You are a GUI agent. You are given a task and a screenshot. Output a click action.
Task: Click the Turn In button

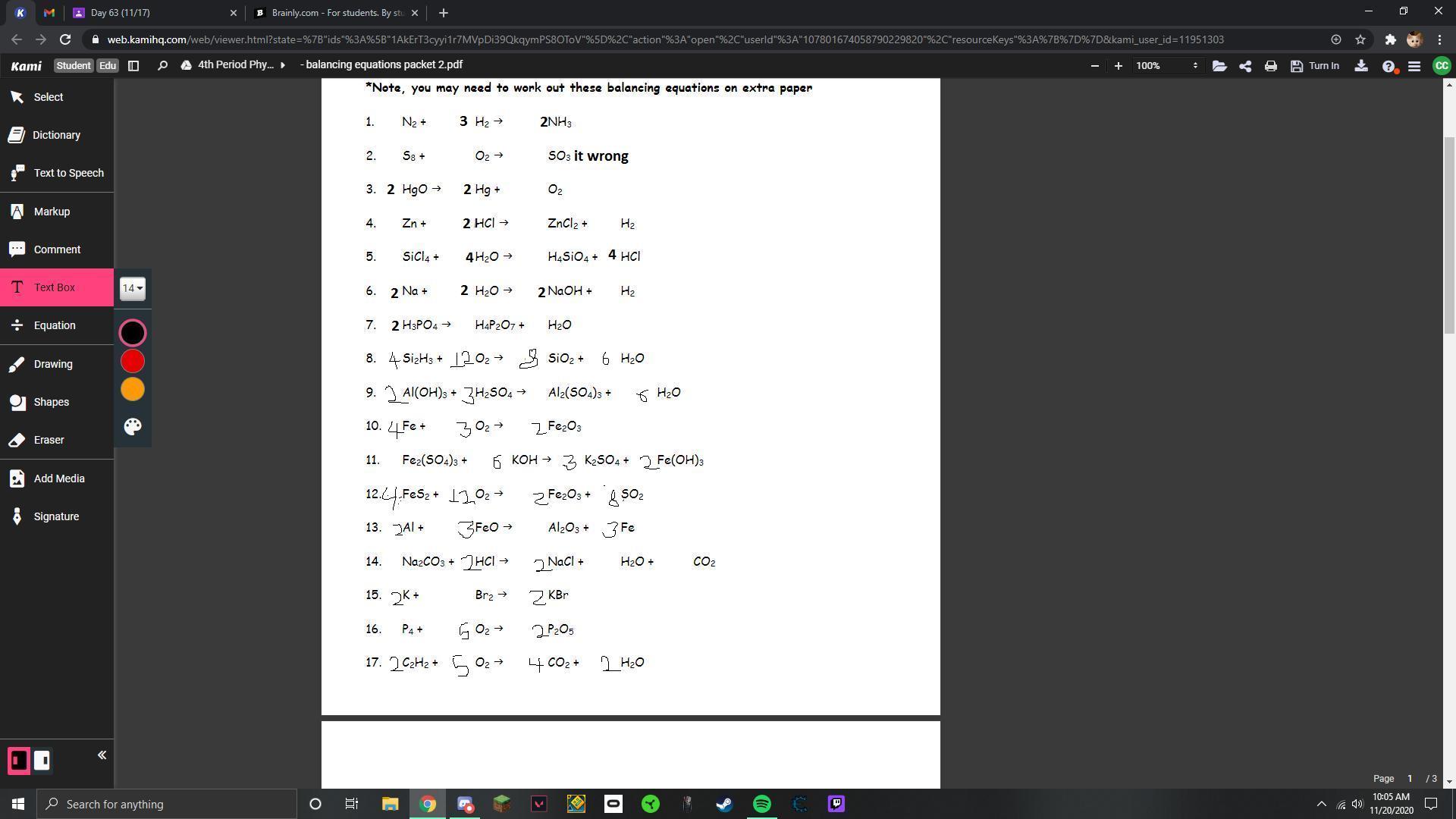[1316, 66]
